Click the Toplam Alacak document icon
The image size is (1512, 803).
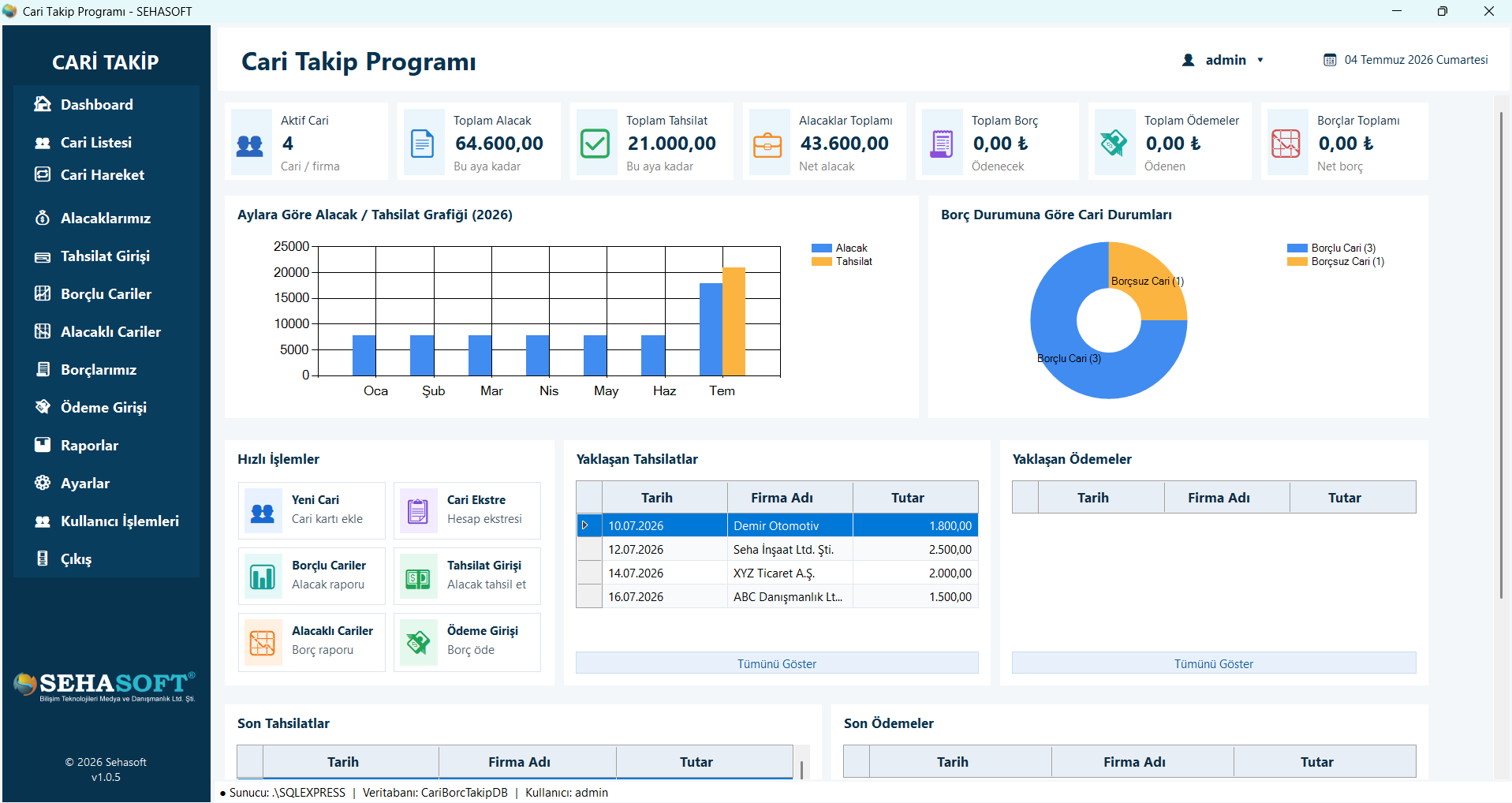(423, 144)
